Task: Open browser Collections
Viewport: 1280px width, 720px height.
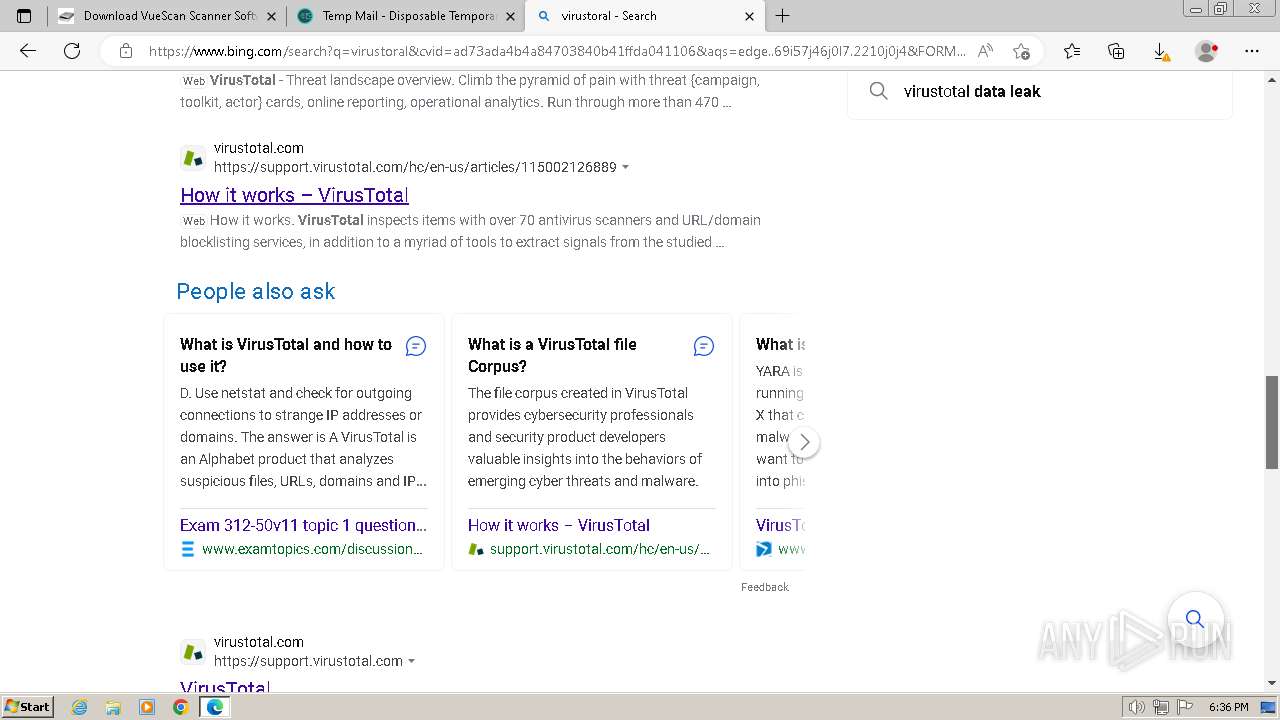Action: [1116, 51]
